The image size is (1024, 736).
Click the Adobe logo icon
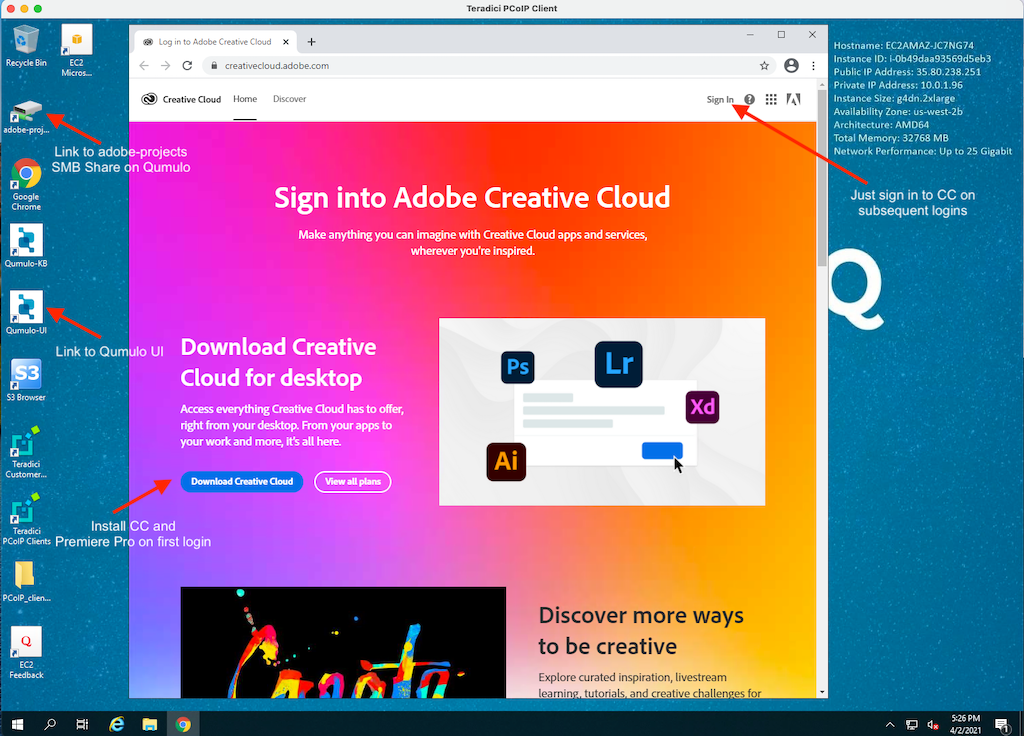(793, 99)
